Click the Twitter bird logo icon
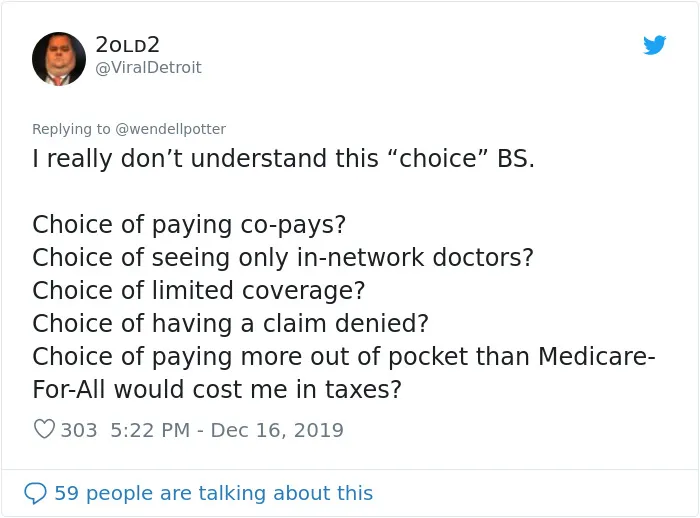The image size is (700, 518). [x=654, y=45]
